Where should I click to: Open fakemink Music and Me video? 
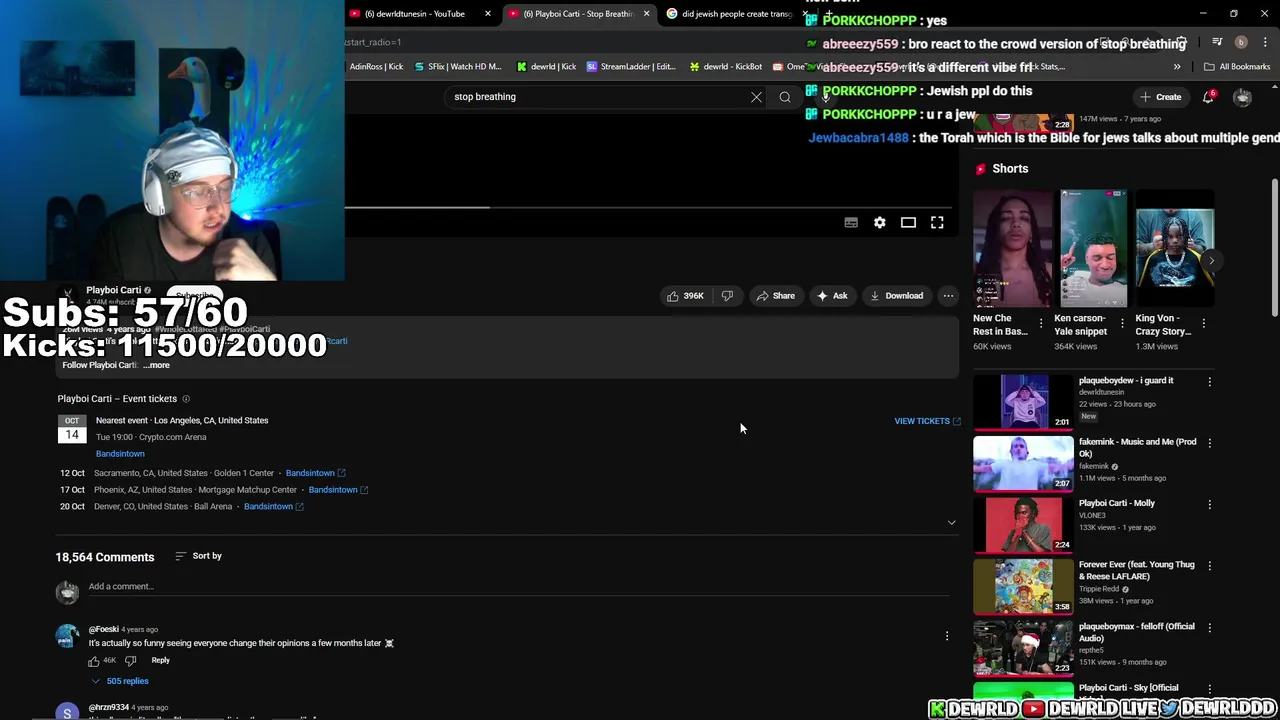click(1023, 463)
